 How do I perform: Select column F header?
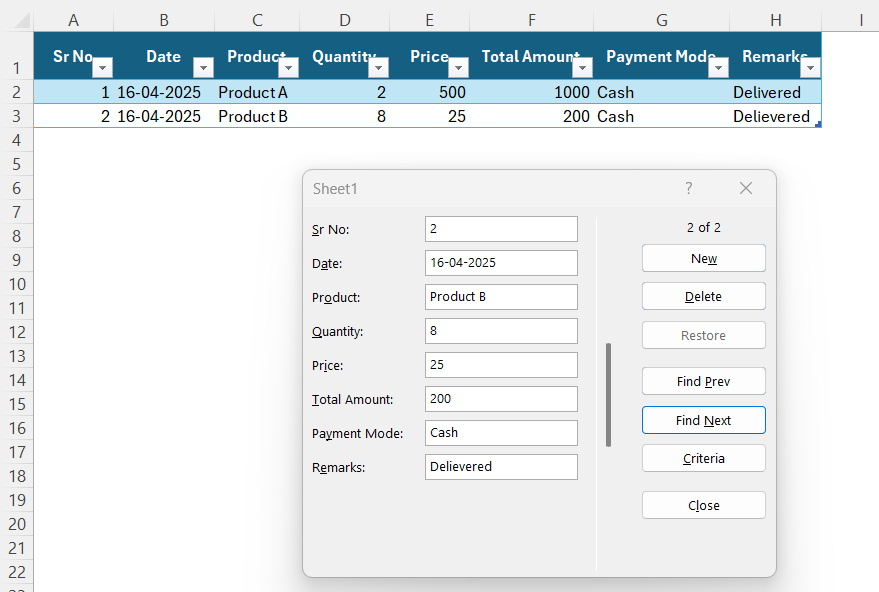531,21
